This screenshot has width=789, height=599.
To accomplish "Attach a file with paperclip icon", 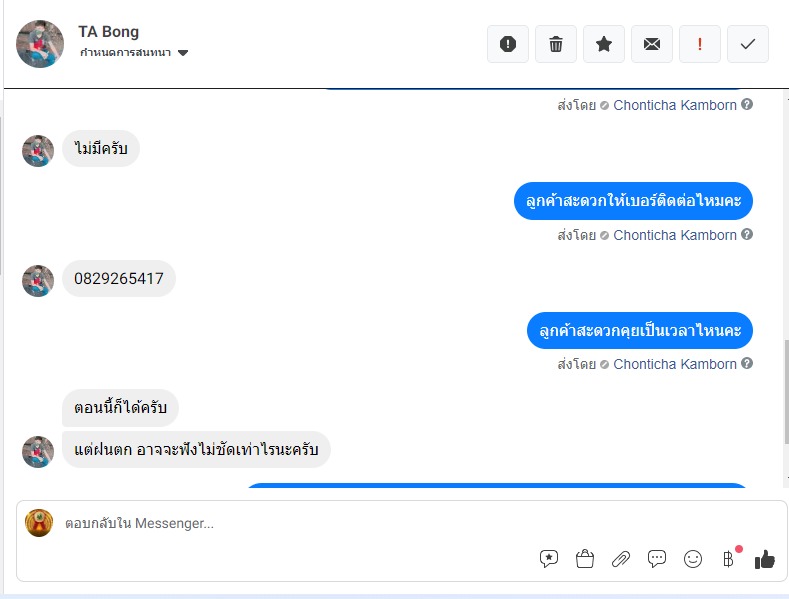I will [621, 559].
